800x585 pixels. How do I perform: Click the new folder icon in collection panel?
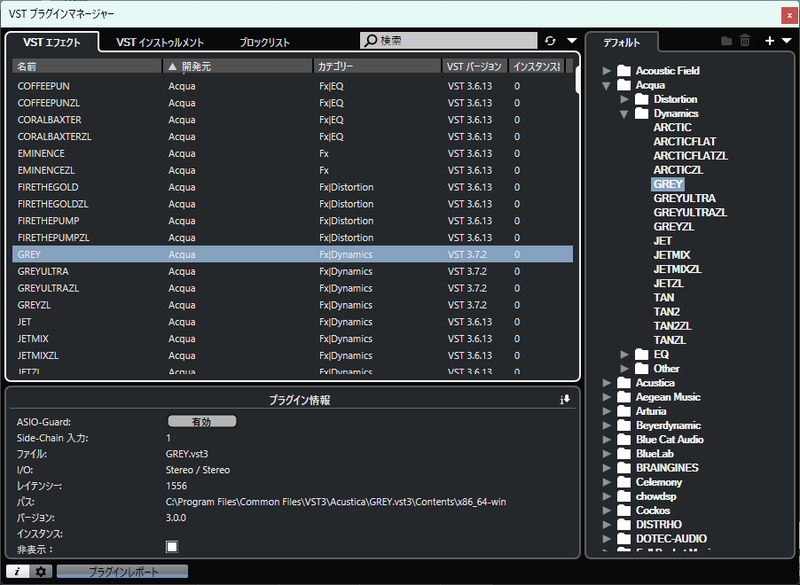click(x=727, y=41)
